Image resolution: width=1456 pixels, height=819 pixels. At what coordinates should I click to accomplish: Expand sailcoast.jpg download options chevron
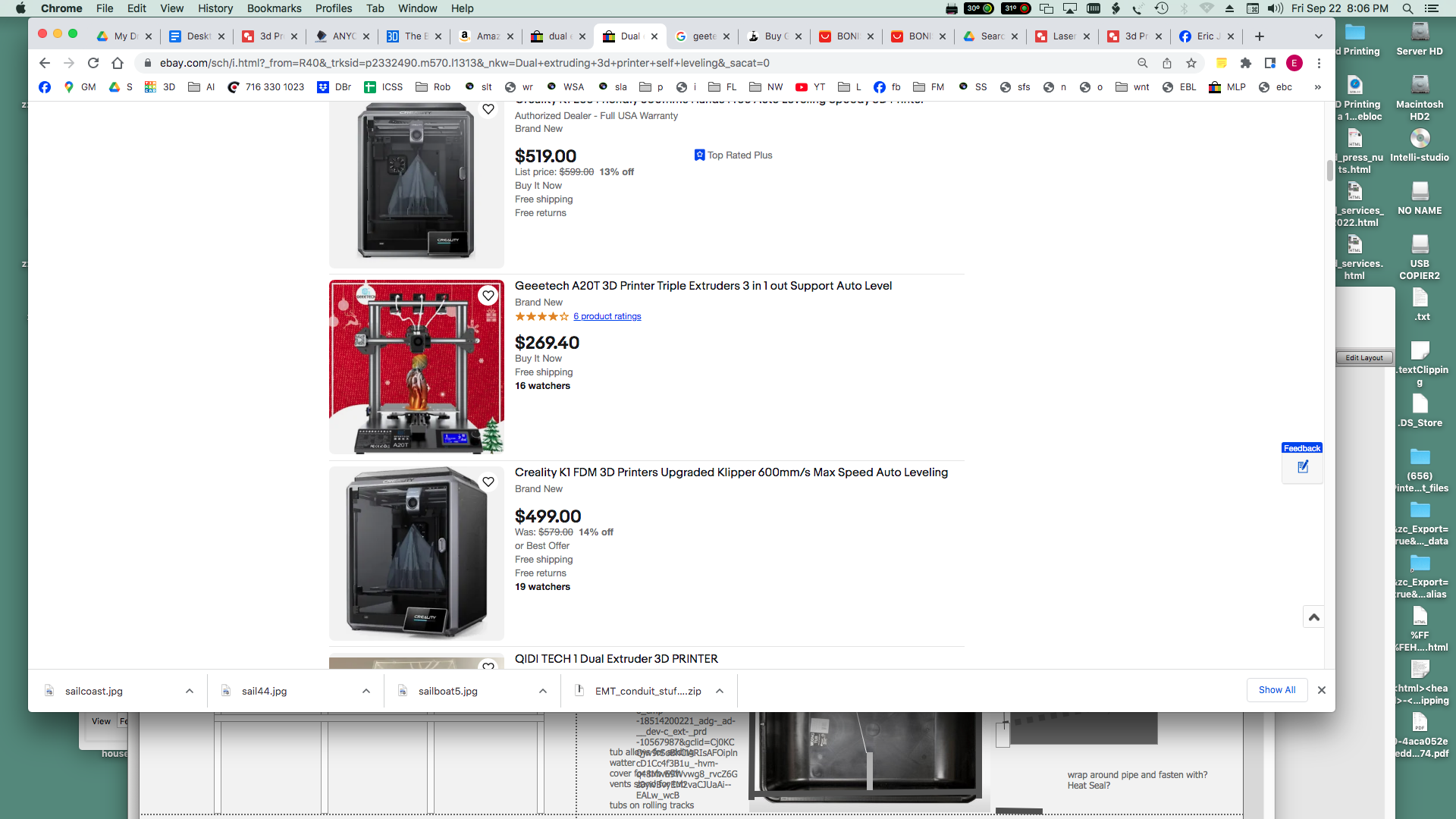190,691
